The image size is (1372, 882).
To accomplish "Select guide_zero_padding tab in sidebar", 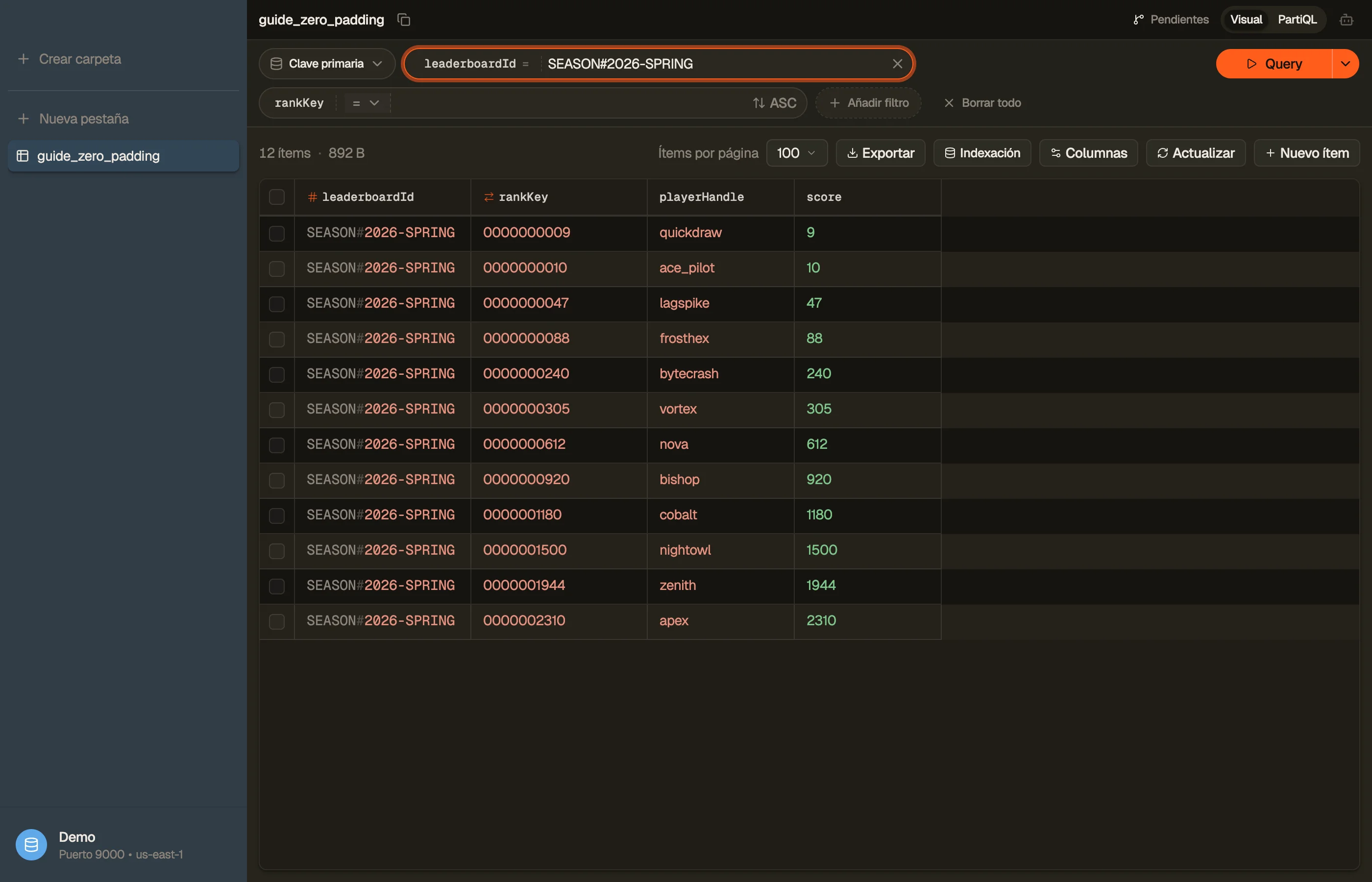I will (x=123, y=156).
